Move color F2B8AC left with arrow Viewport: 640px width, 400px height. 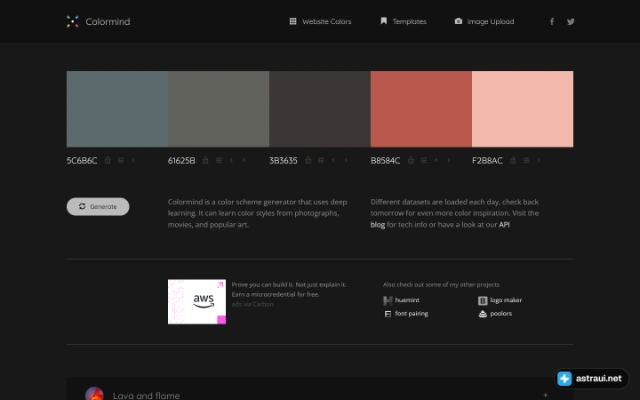click(539, 160)
